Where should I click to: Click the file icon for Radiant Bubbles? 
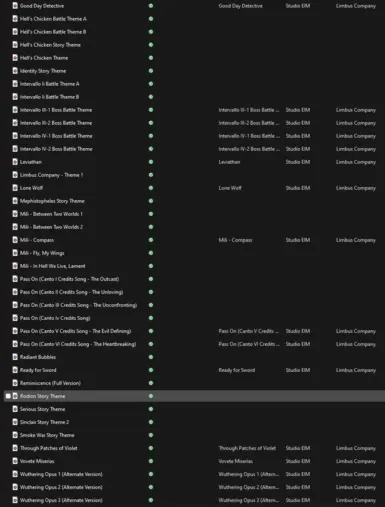[x=15, y=357]
